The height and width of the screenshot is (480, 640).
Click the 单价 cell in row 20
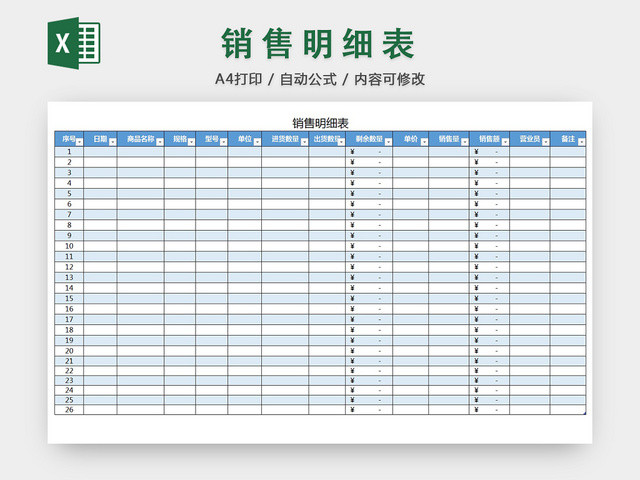411,351
